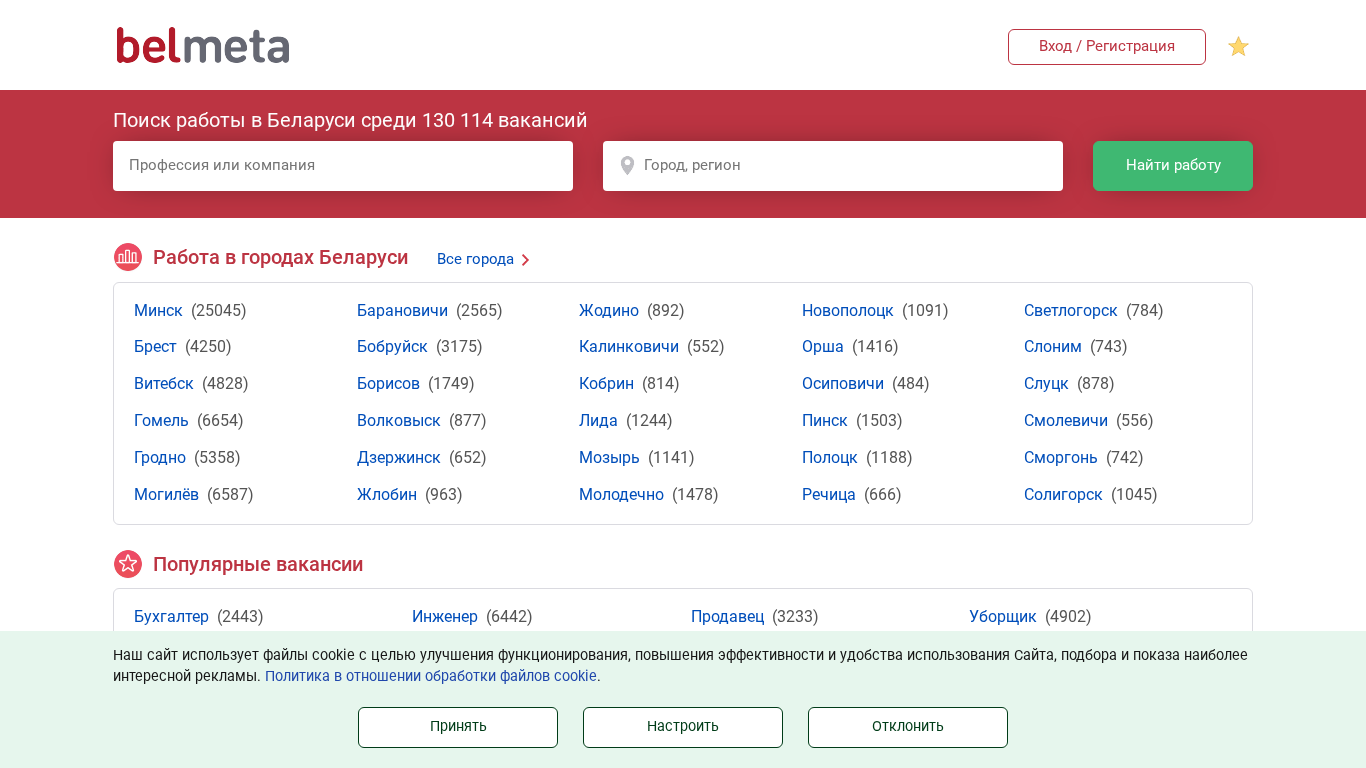View jobs in Пинск

(825, 421)
